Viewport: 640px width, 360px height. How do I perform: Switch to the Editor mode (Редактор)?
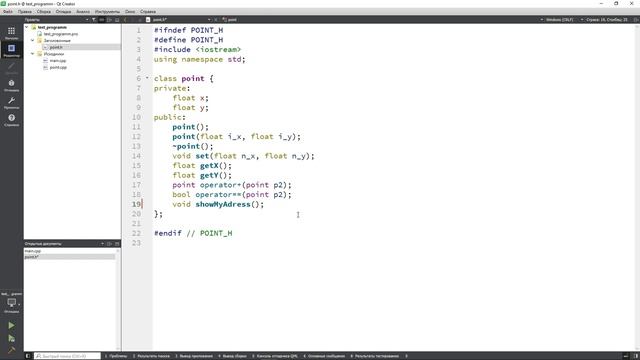coord(11,50)
